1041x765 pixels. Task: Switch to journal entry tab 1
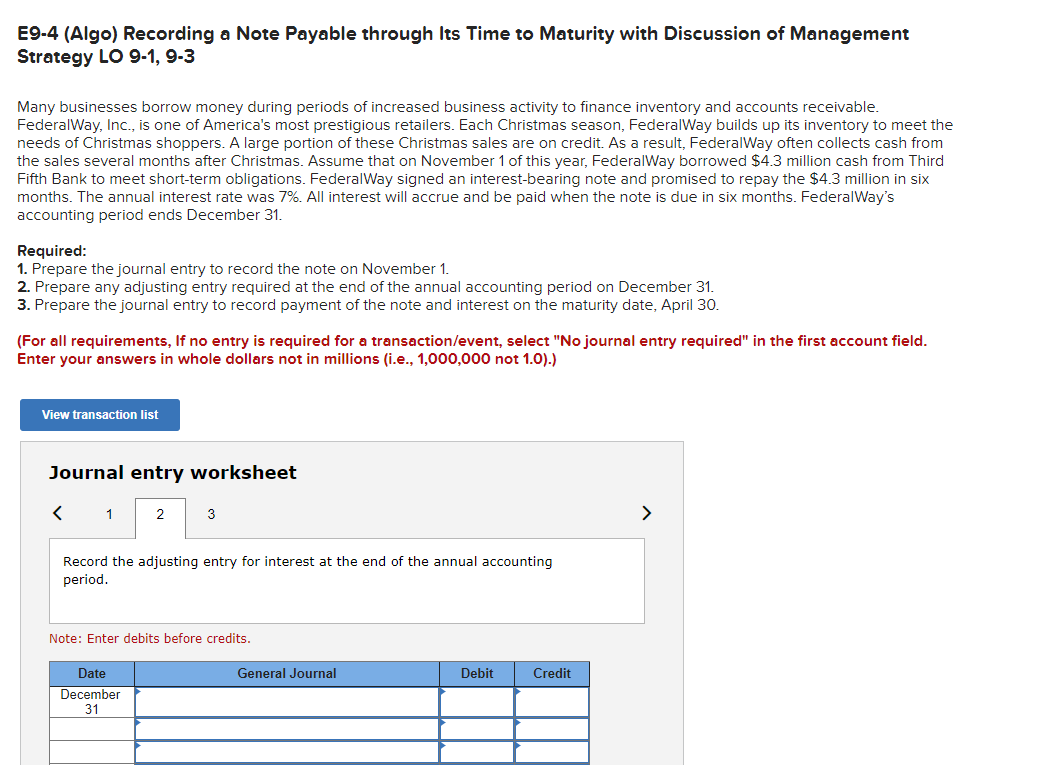click(x=109, y=514)
